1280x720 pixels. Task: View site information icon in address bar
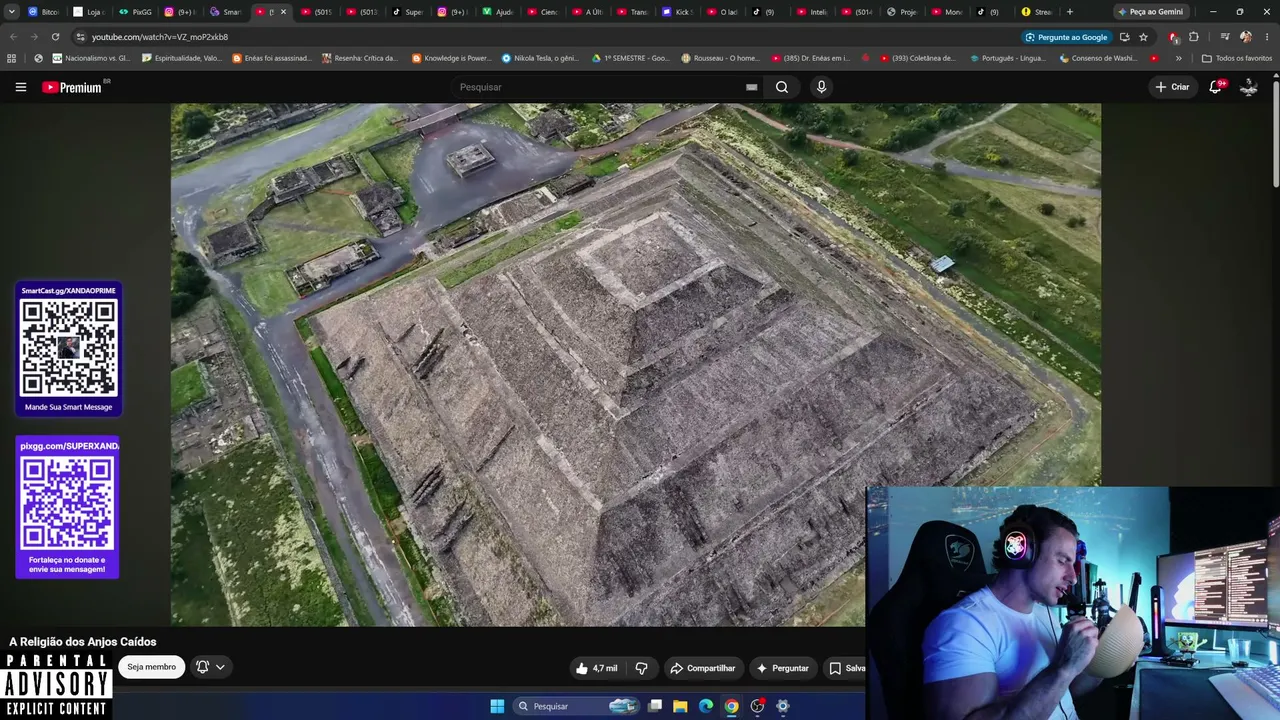pos(80,37)
